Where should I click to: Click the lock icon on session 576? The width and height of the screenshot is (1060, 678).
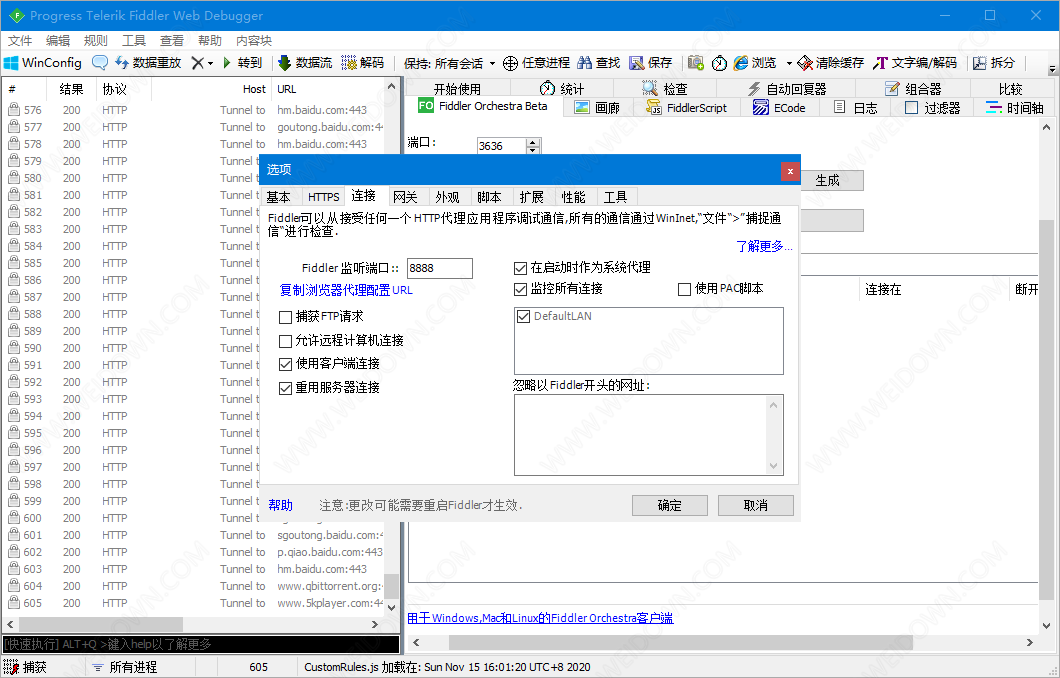[x=14, y=110]
